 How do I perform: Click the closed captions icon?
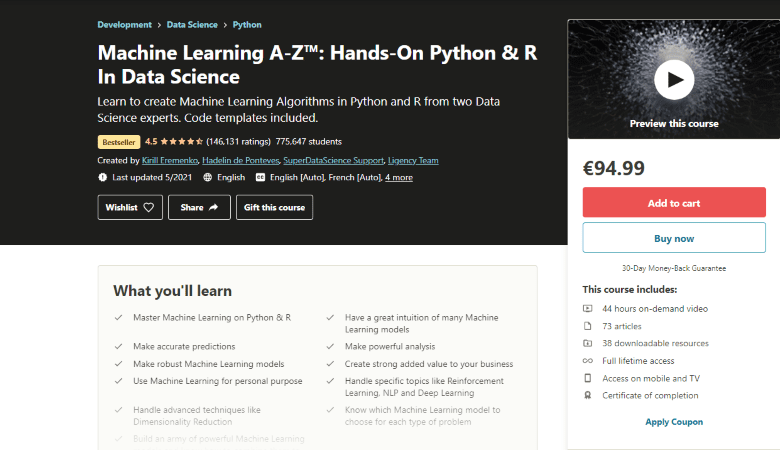tap(261, 177)
